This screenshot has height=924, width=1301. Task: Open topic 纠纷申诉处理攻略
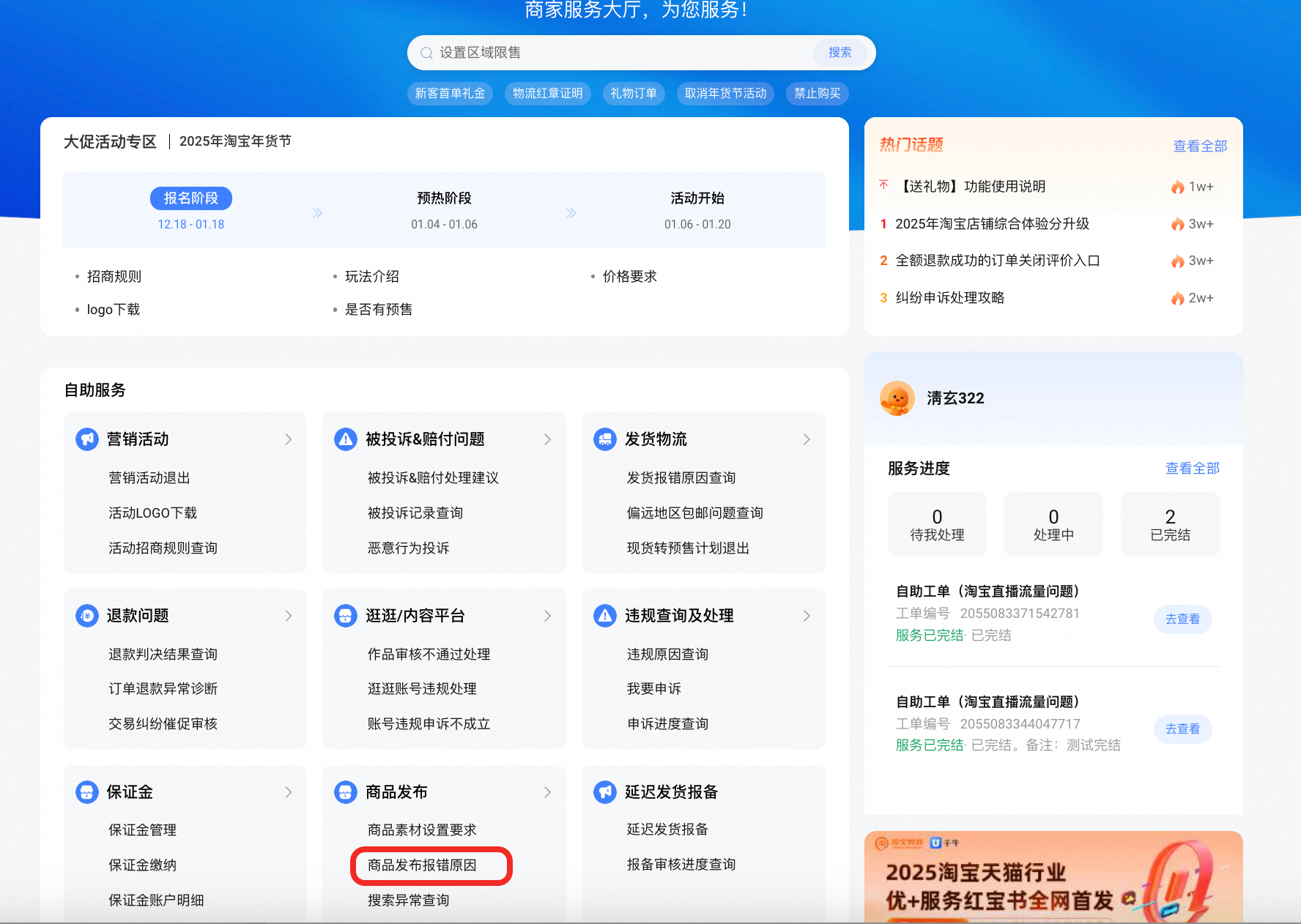950,298
